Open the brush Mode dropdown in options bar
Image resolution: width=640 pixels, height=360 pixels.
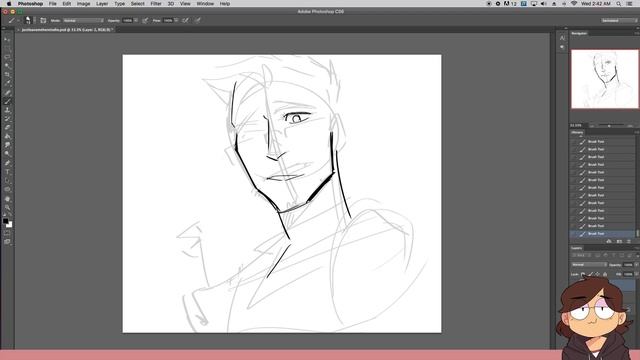pyautogui.click(x=83, y=20)
